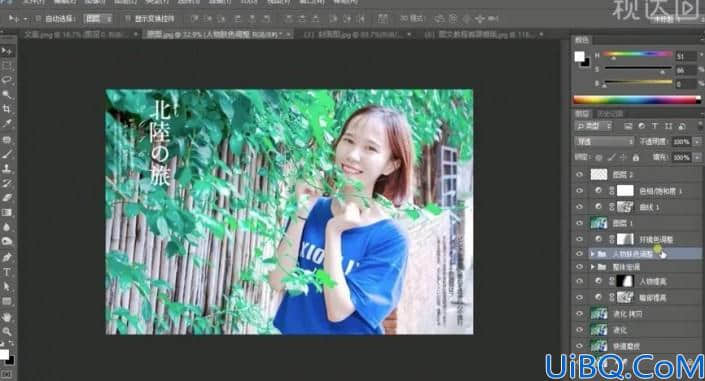
Task: Click the opacity percentage field
Action: pos(682,142)
